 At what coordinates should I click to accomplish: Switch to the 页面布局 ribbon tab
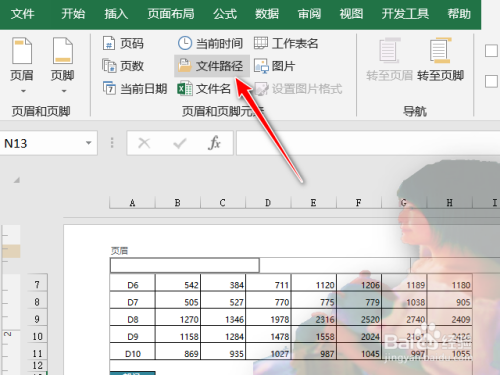click(x=171, y=14)
